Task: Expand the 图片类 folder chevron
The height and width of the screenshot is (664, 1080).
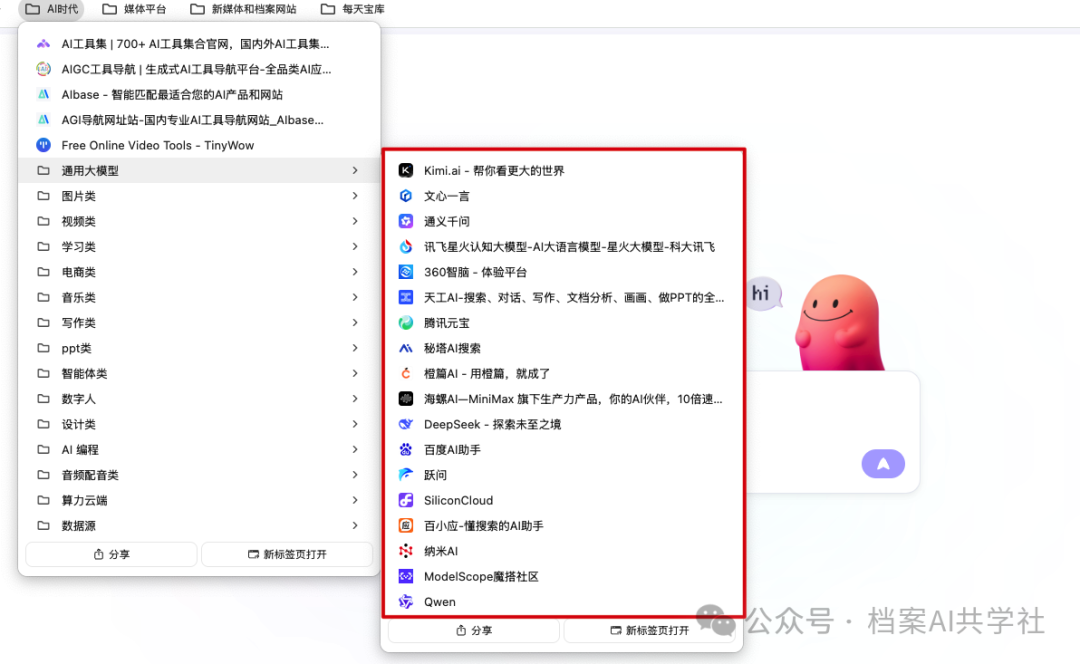Action: tap(355, 196)
